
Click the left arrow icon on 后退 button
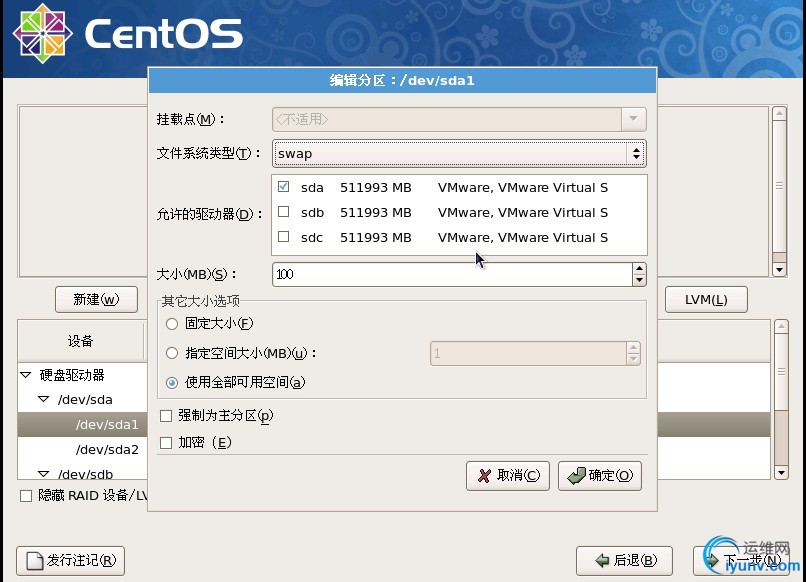[x=602, y=560]
